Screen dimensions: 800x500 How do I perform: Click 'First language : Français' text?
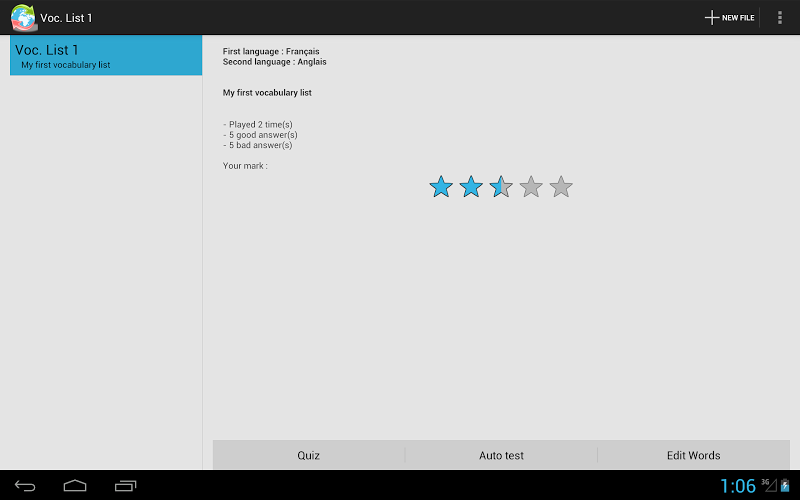271,52
